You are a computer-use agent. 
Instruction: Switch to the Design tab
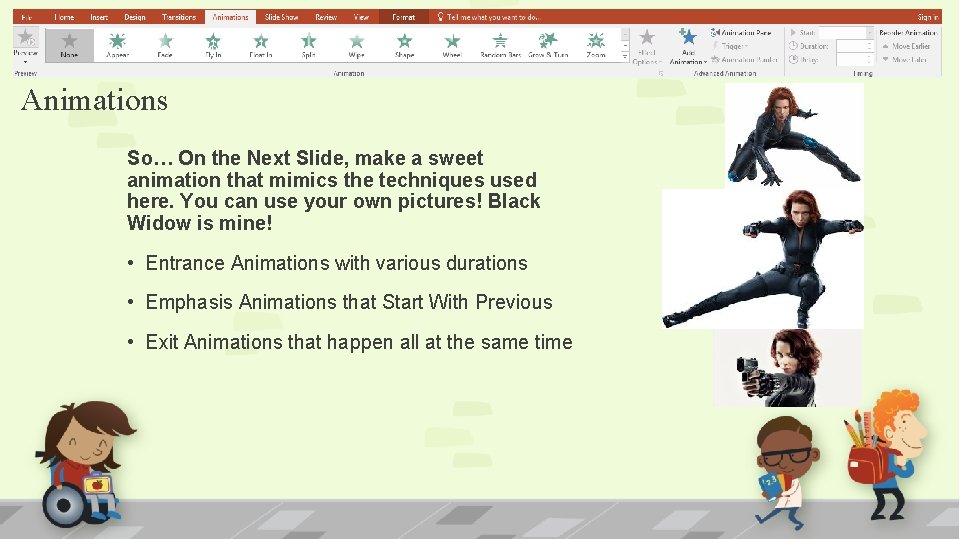pos(135,17)
